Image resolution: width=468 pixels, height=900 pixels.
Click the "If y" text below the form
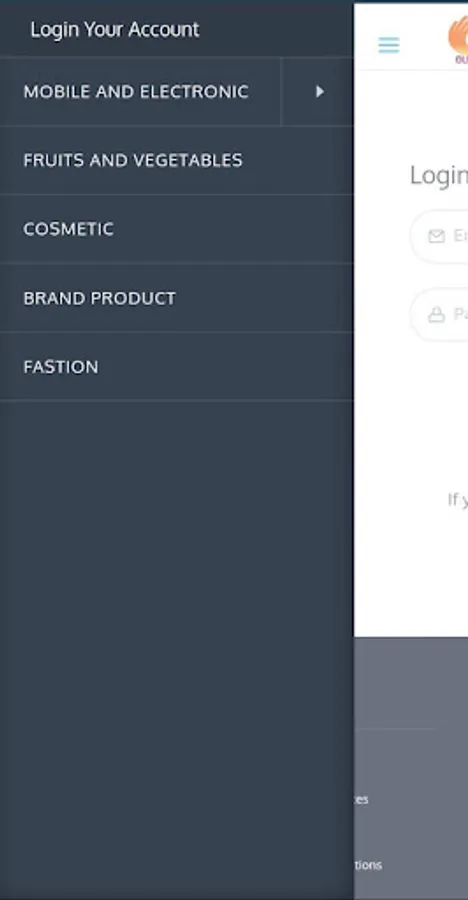pyautogui.click(x=458, y=500)
